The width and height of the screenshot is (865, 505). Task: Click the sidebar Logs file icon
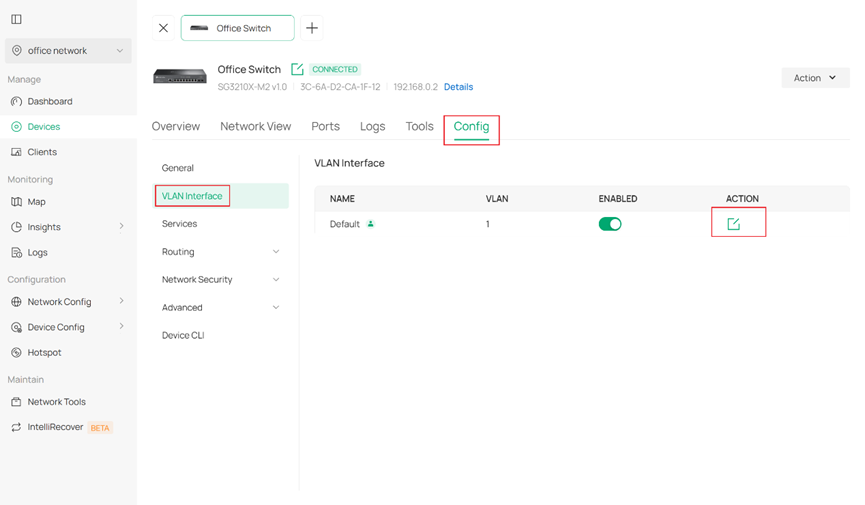click(17, 253)
